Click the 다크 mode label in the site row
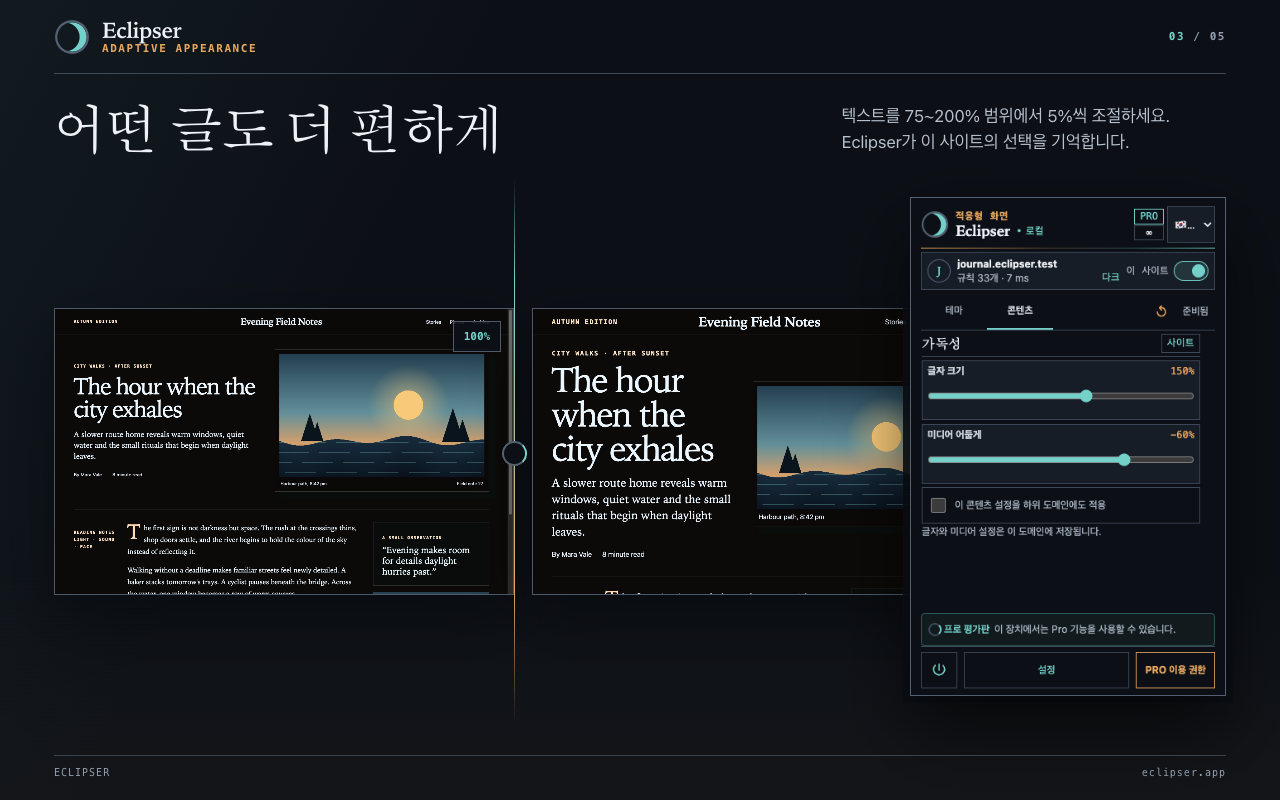The image size is (1280, 800). click(x=1110, y=277)
